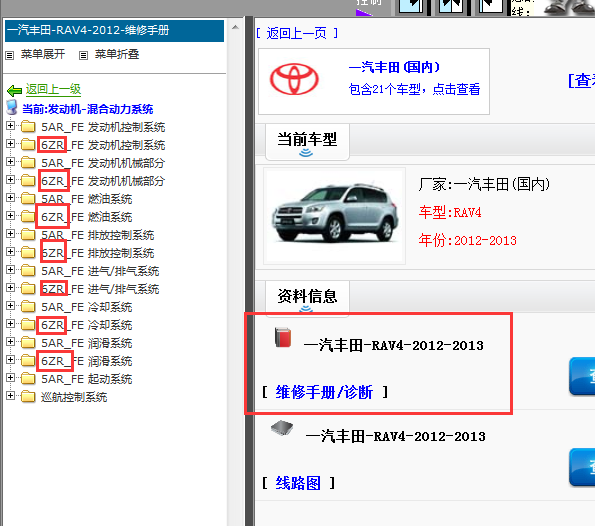
Task: Open the 一汽丰田 (国内) brand link
Action: click(x=394, y=67)
